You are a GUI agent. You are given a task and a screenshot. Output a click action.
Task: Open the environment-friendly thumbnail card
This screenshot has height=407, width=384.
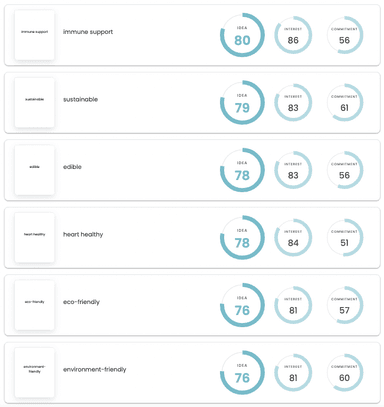pyautogui.click(x=35, y=373)
